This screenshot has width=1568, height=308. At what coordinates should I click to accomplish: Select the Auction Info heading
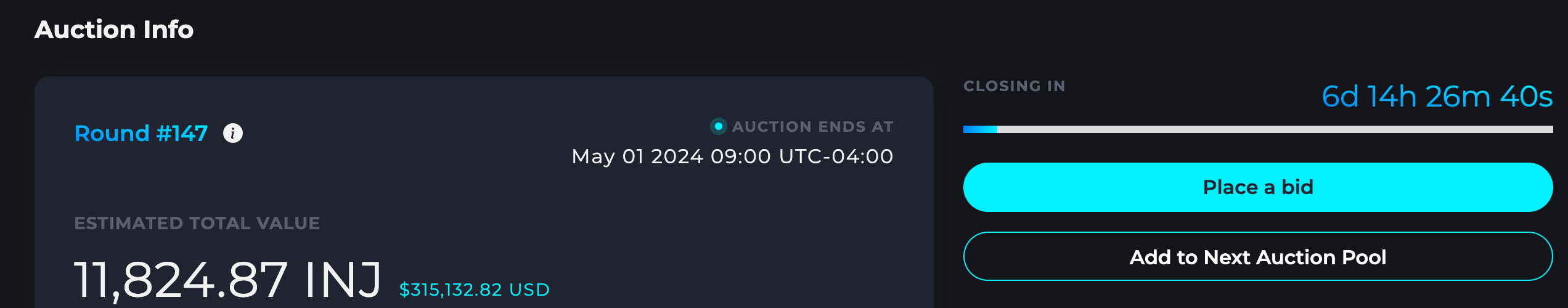114,30
